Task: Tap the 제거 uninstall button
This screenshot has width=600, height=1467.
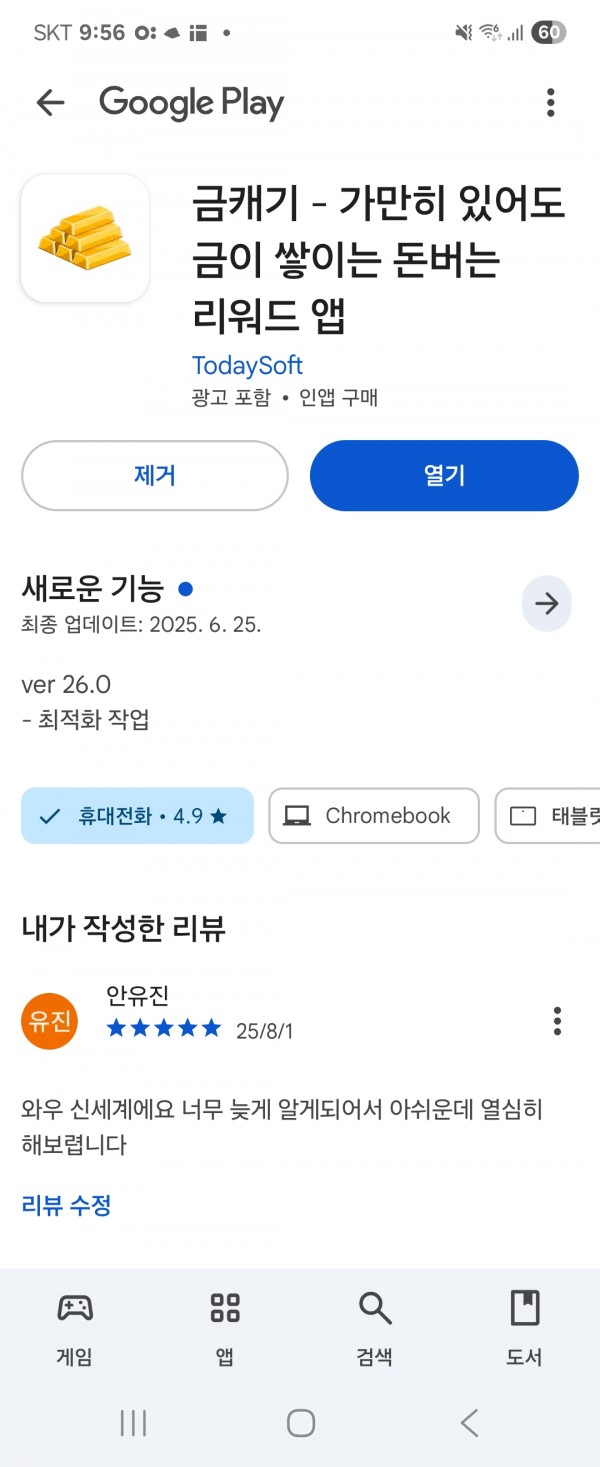Action: 155,475
